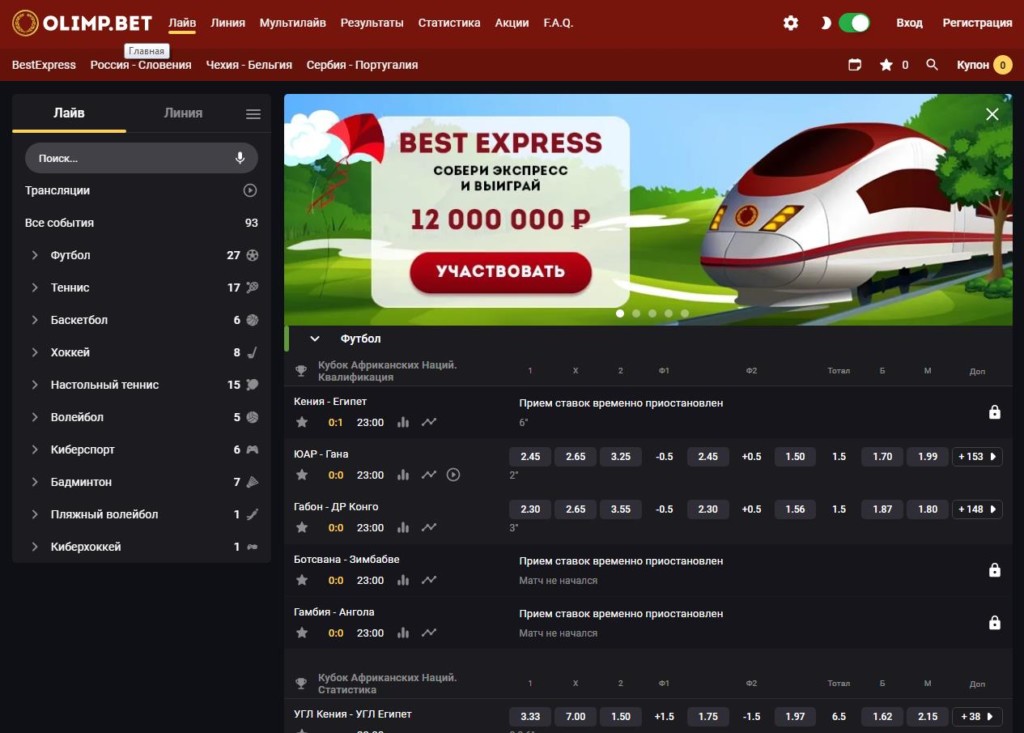Add Кения - Египет to favorites
Viewport: 1024px width, 733px height.
(302, 422)
